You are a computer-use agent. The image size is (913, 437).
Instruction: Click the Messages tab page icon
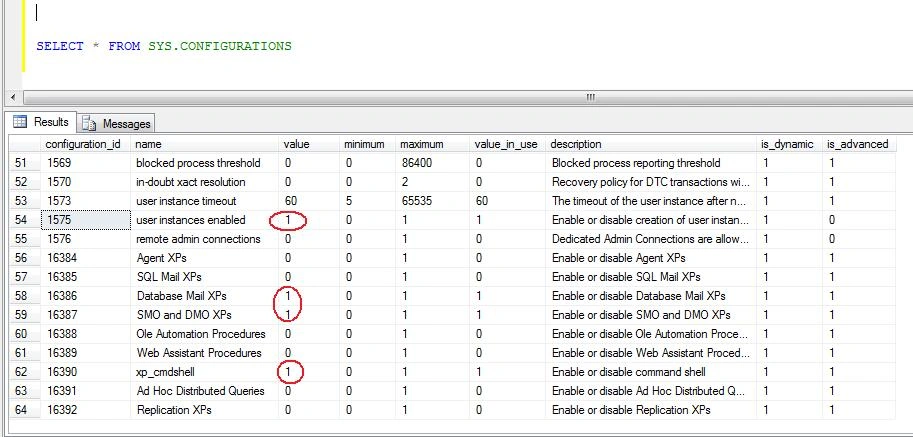(x=89, y=123)
